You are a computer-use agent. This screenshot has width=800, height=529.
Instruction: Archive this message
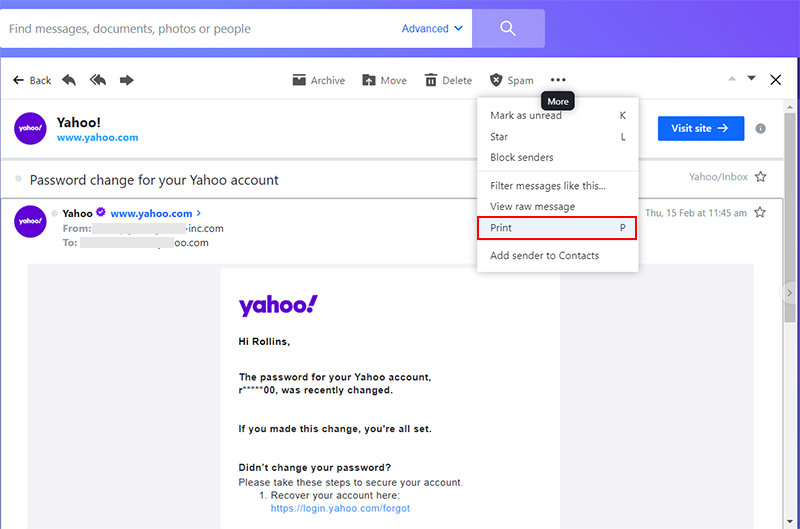[319, 80]
